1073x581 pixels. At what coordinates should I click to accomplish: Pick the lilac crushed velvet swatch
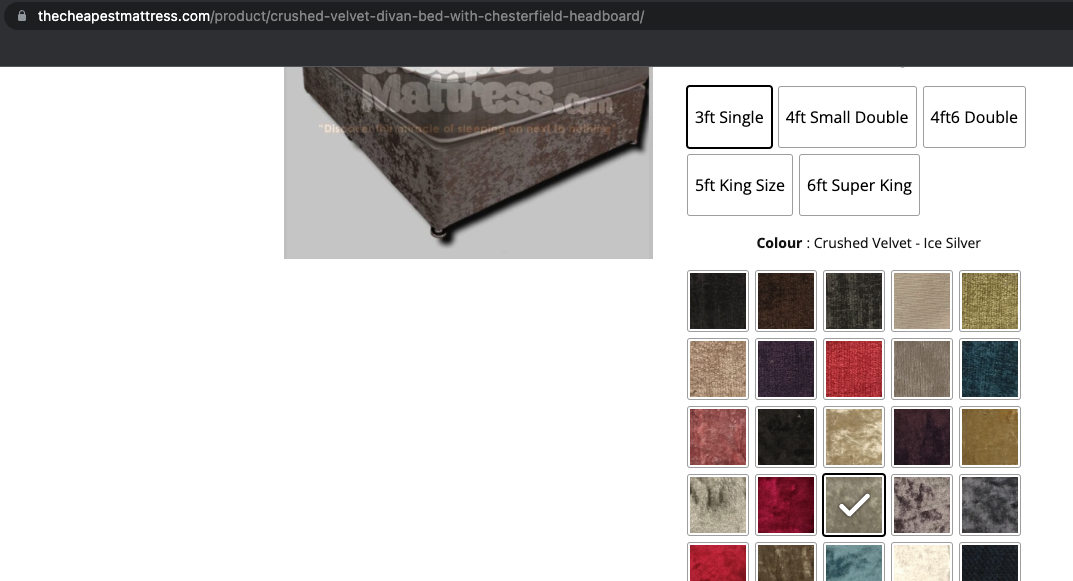922,505
